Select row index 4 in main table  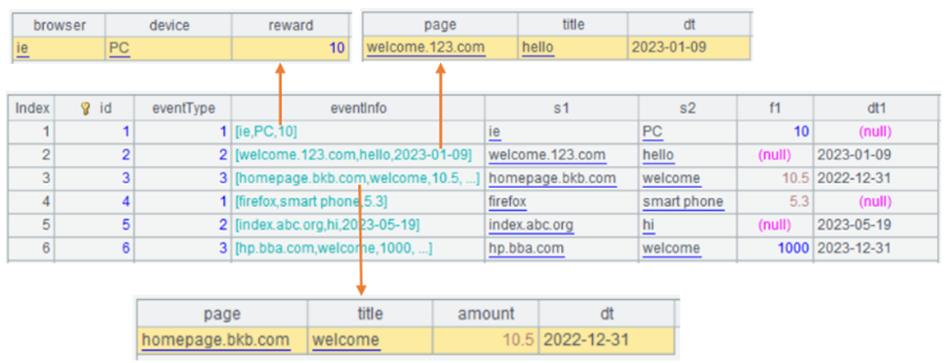[x=32, y=202]
